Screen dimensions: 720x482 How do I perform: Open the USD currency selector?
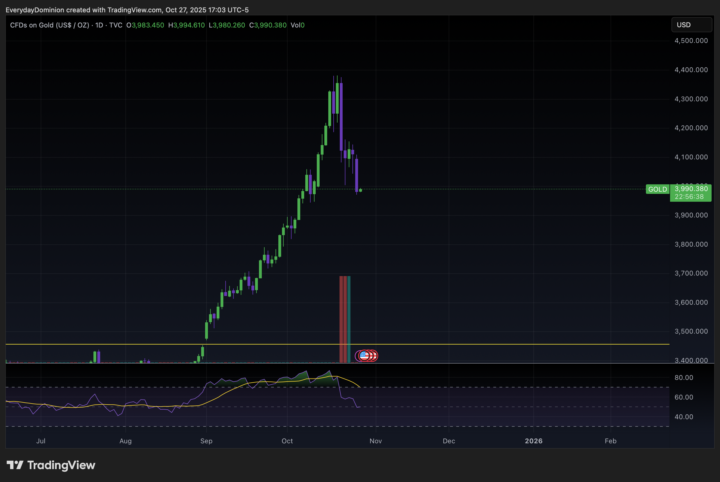[691, 25]
